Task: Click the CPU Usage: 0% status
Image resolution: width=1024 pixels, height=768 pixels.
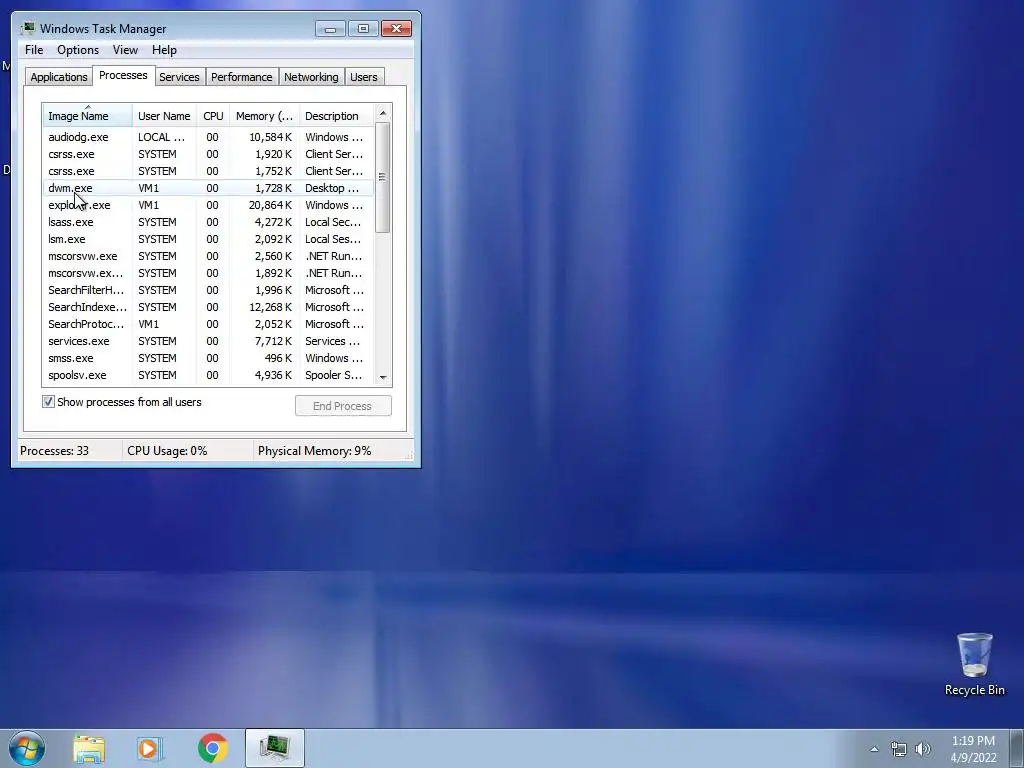Action: tap(167, 451)
